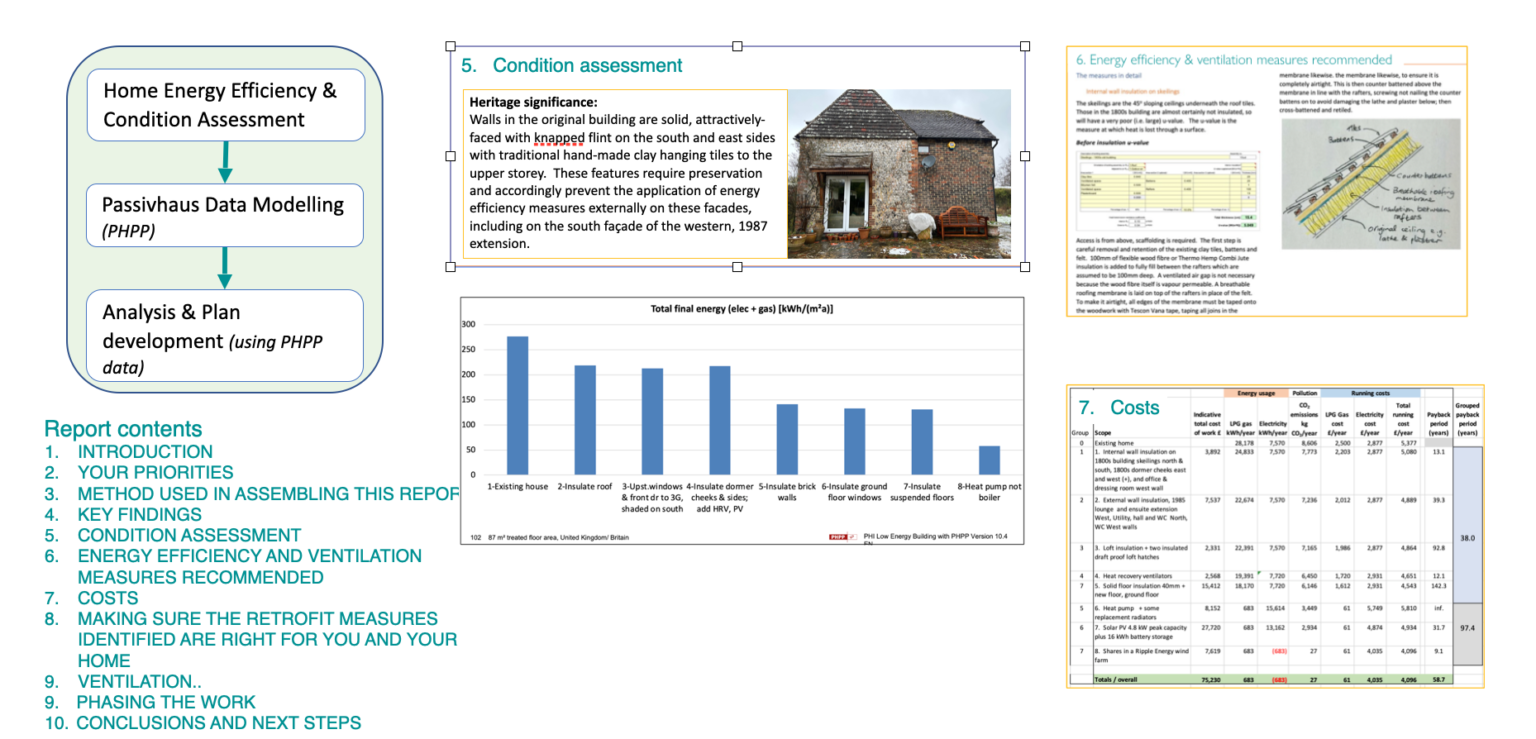Click the misspelled word knapped with red underline
The height and width of the screenshot is (739, 1536).
556,138
